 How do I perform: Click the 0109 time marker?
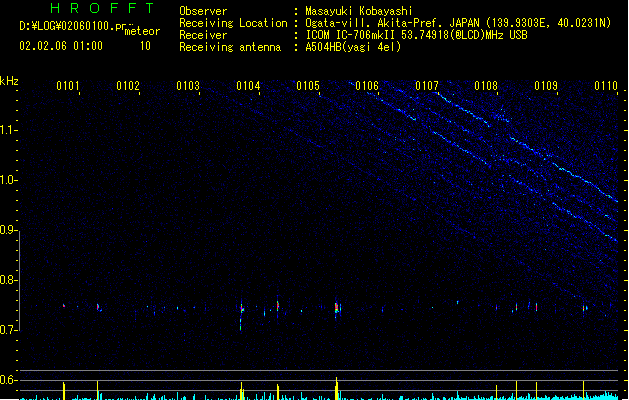pos(546,86)
